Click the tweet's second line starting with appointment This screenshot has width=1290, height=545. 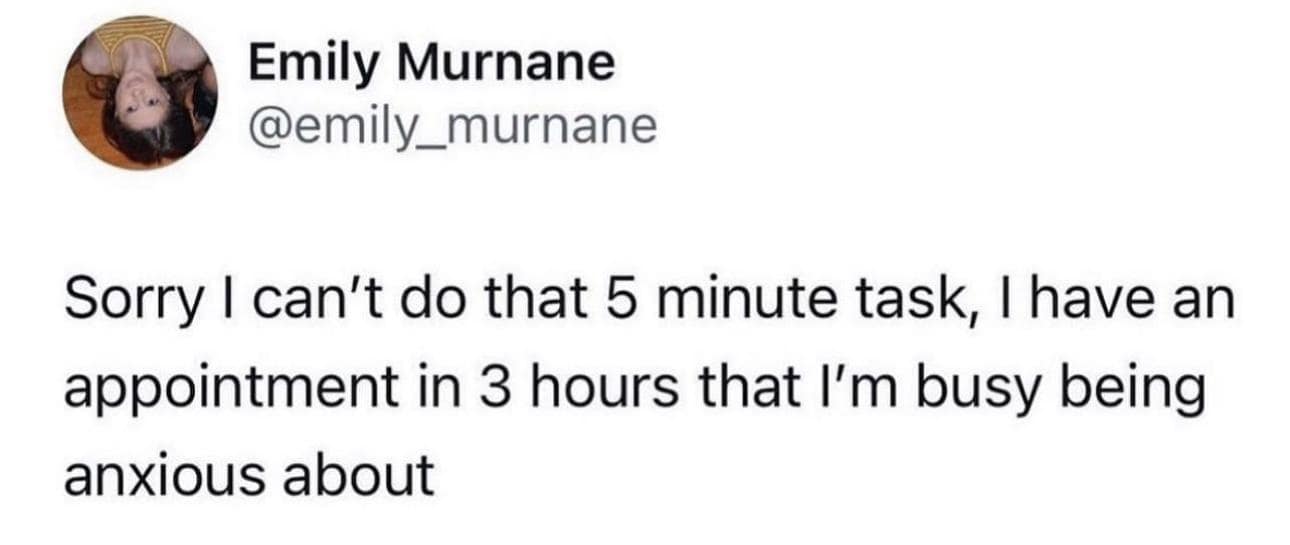(632, 389)
